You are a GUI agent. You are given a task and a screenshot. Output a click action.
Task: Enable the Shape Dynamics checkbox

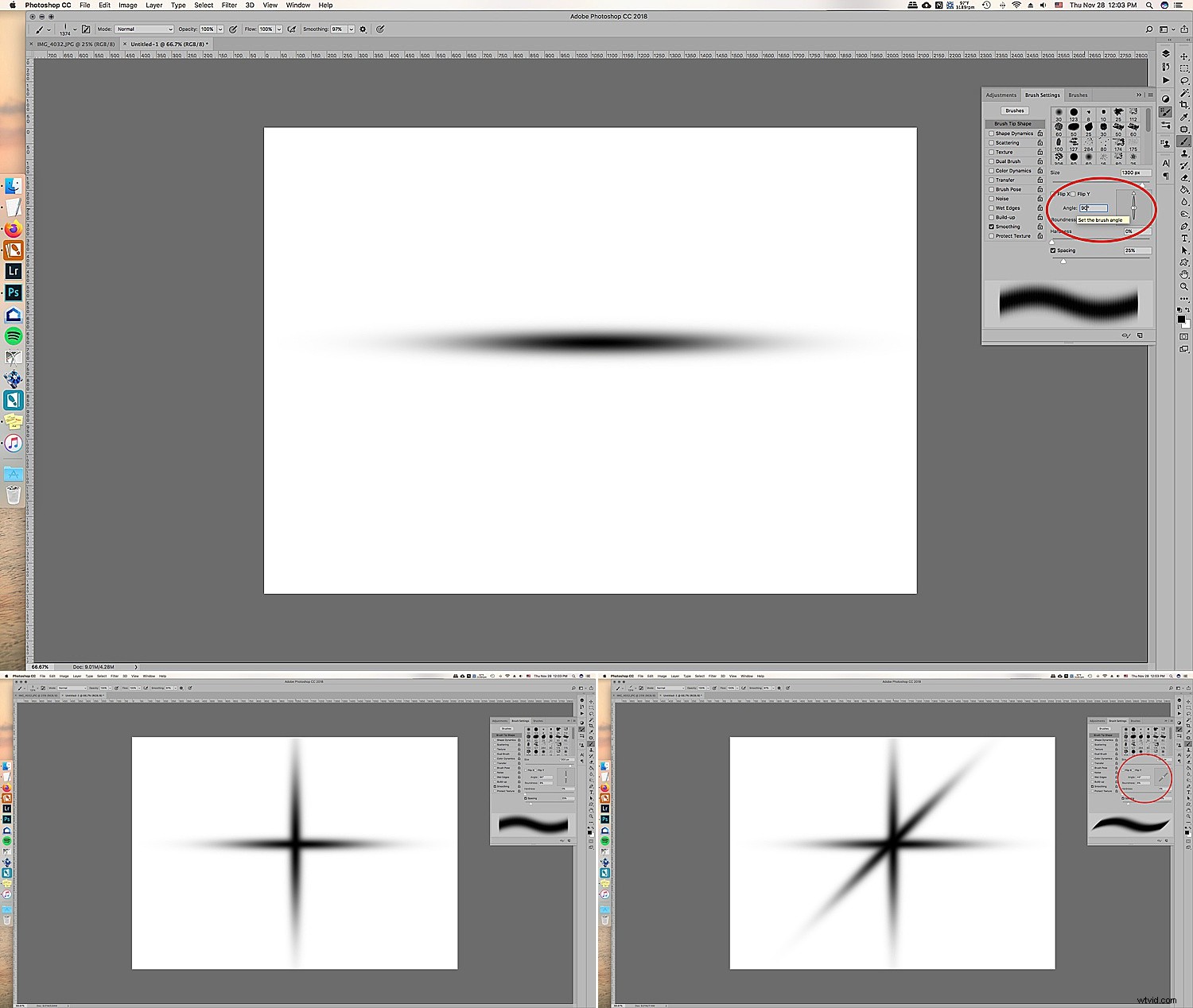tap(991, 134)
